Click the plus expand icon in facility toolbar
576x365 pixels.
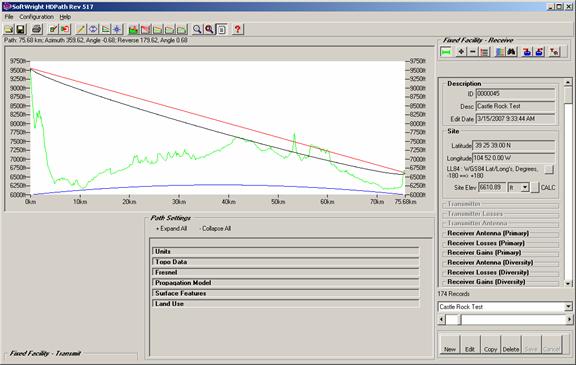(x=461, y=52)
